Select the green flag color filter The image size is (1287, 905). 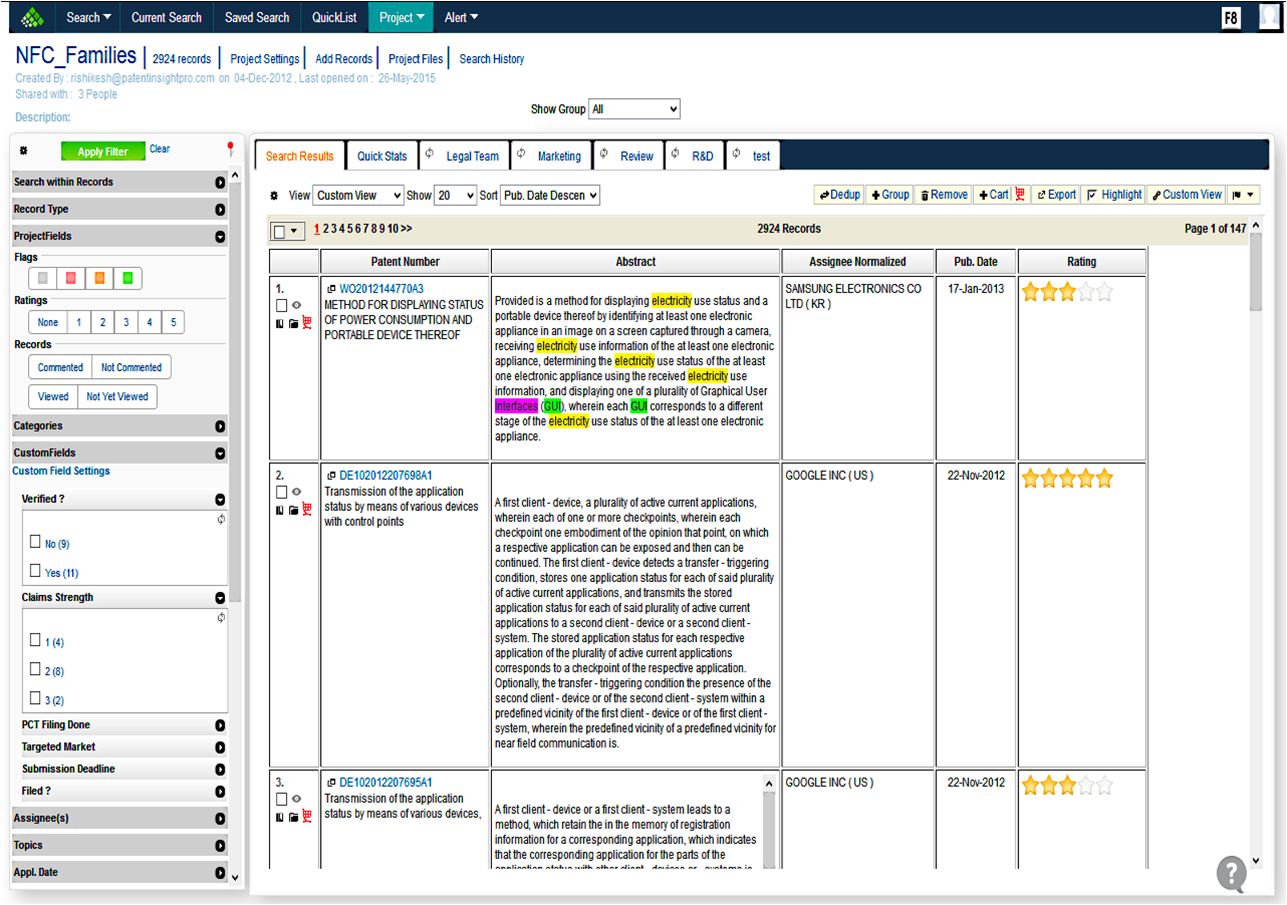click(x=128, y=278)
